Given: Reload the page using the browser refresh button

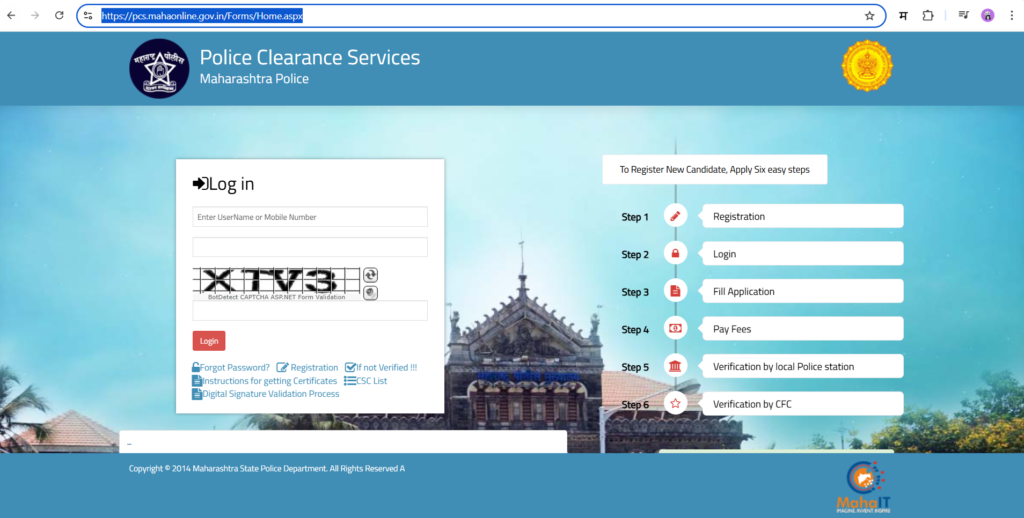Looking at the screenshot, I should point(59,16).
